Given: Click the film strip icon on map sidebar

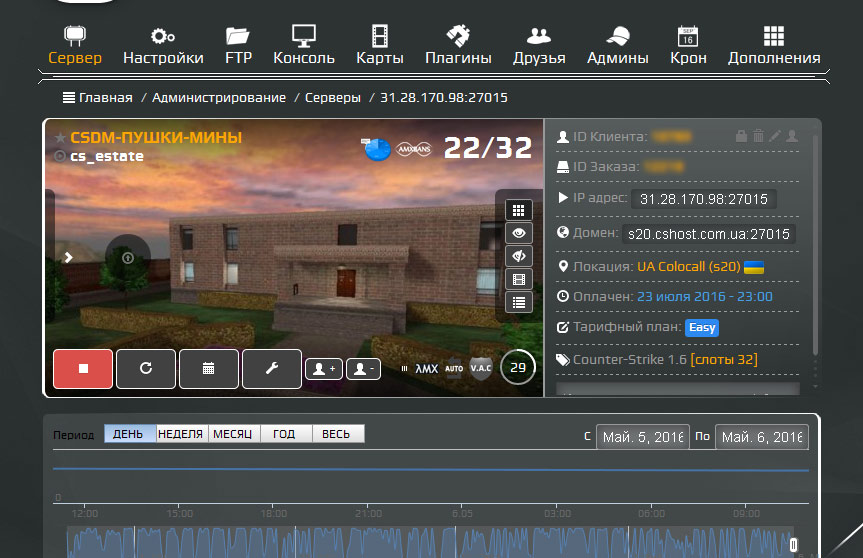Looking at the screenshot, I should pyautogui.click(x=518, y=280).
